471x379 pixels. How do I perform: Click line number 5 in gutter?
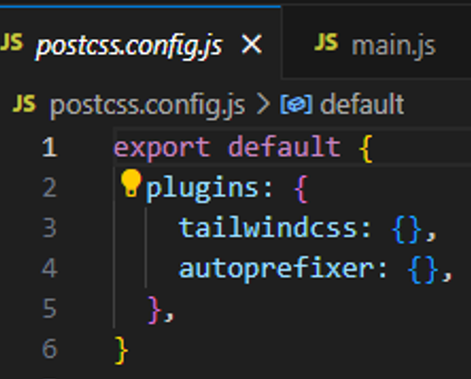pyautogui.click(x=50, y=308)
